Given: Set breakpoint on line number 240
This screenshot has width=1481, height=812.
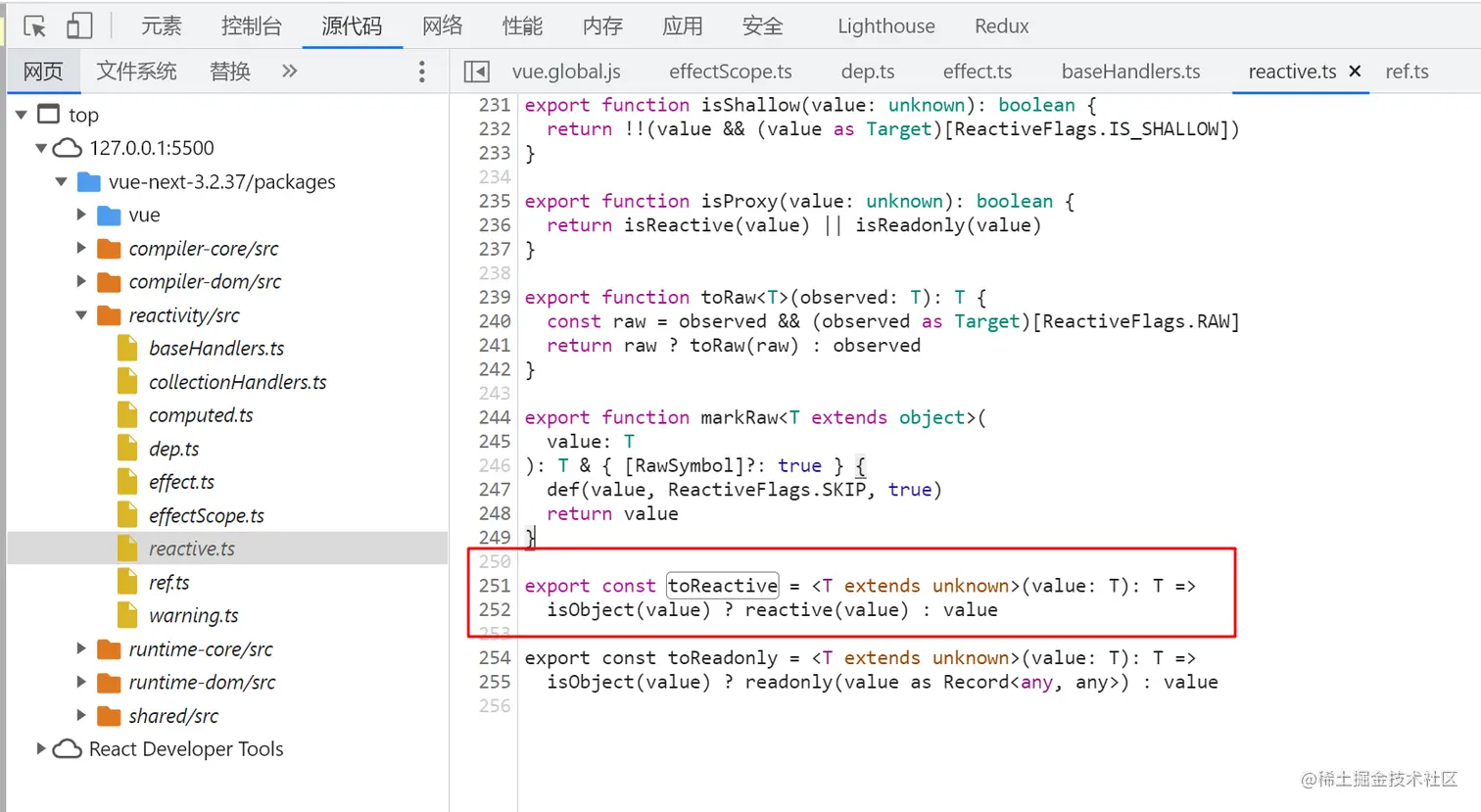Looking at the screenshot, I should coord(495,321).
